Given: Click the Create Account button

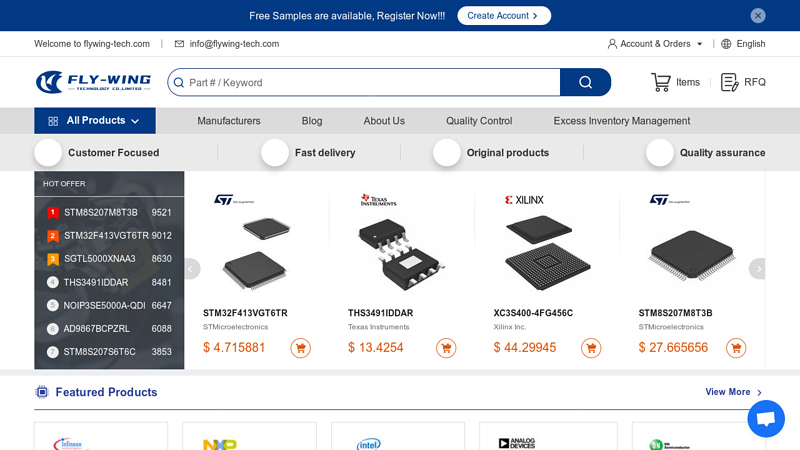Looking at the screenshot, I should [504, 16].
